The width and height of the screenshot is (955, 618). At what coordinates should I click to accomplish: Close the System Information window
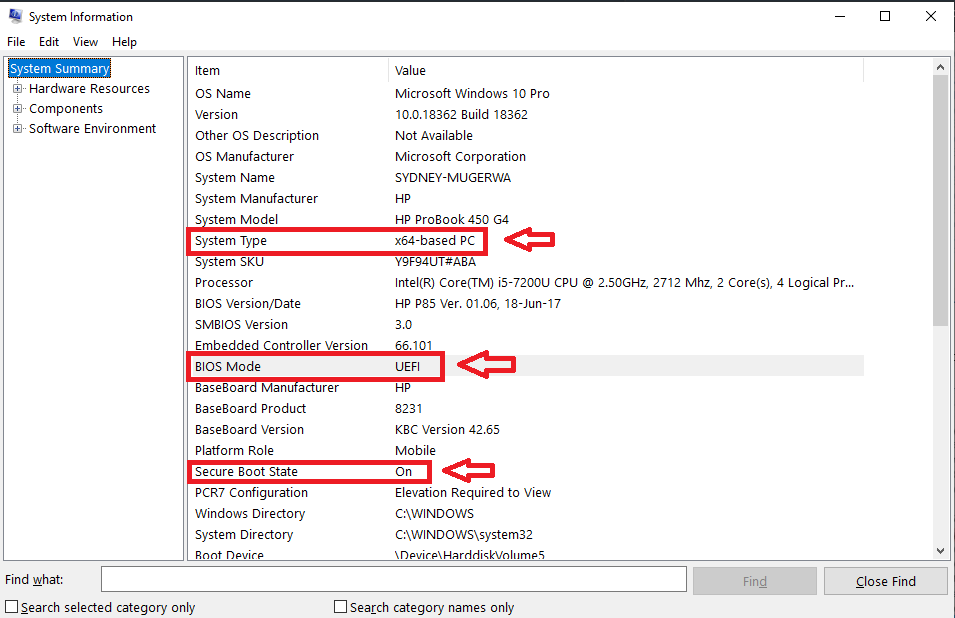[x=931, y=16]
